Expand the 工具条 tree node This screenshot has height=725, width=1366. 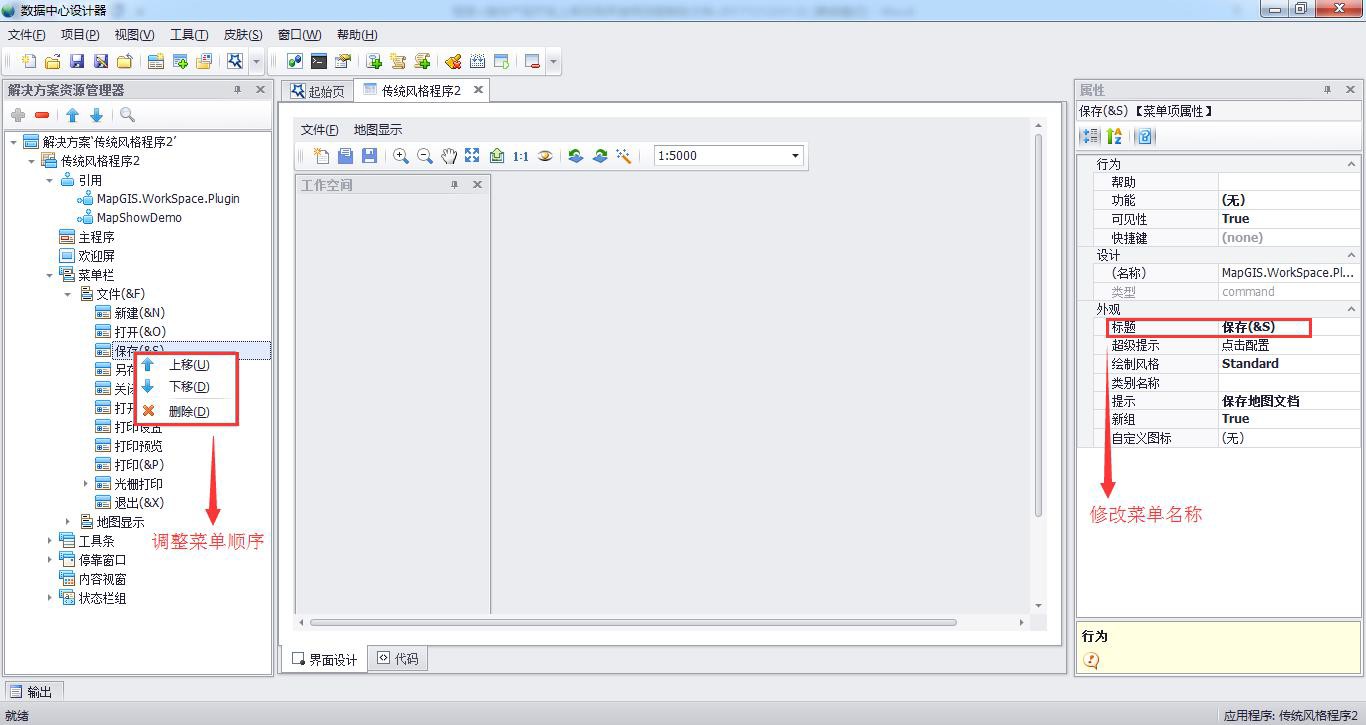(50, 541)
